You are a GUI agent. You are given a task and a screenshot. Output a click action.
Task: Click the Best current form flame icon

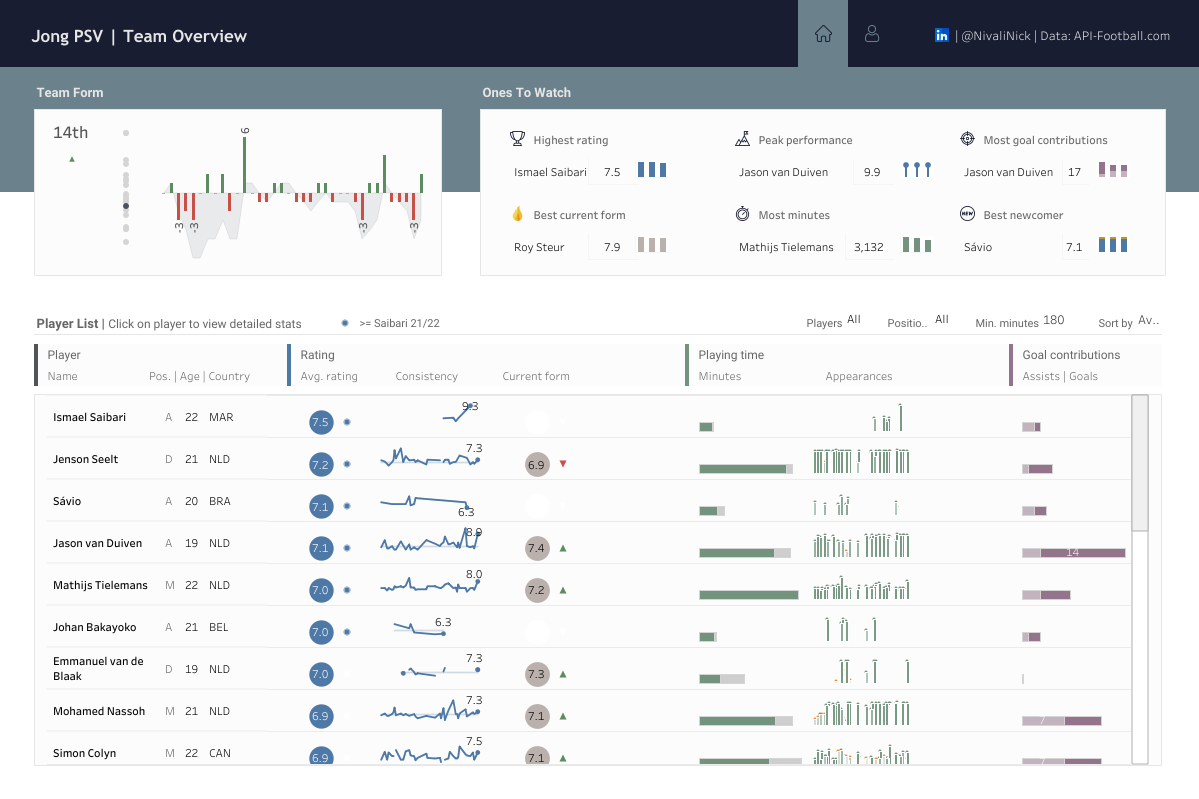pos(517,214)
